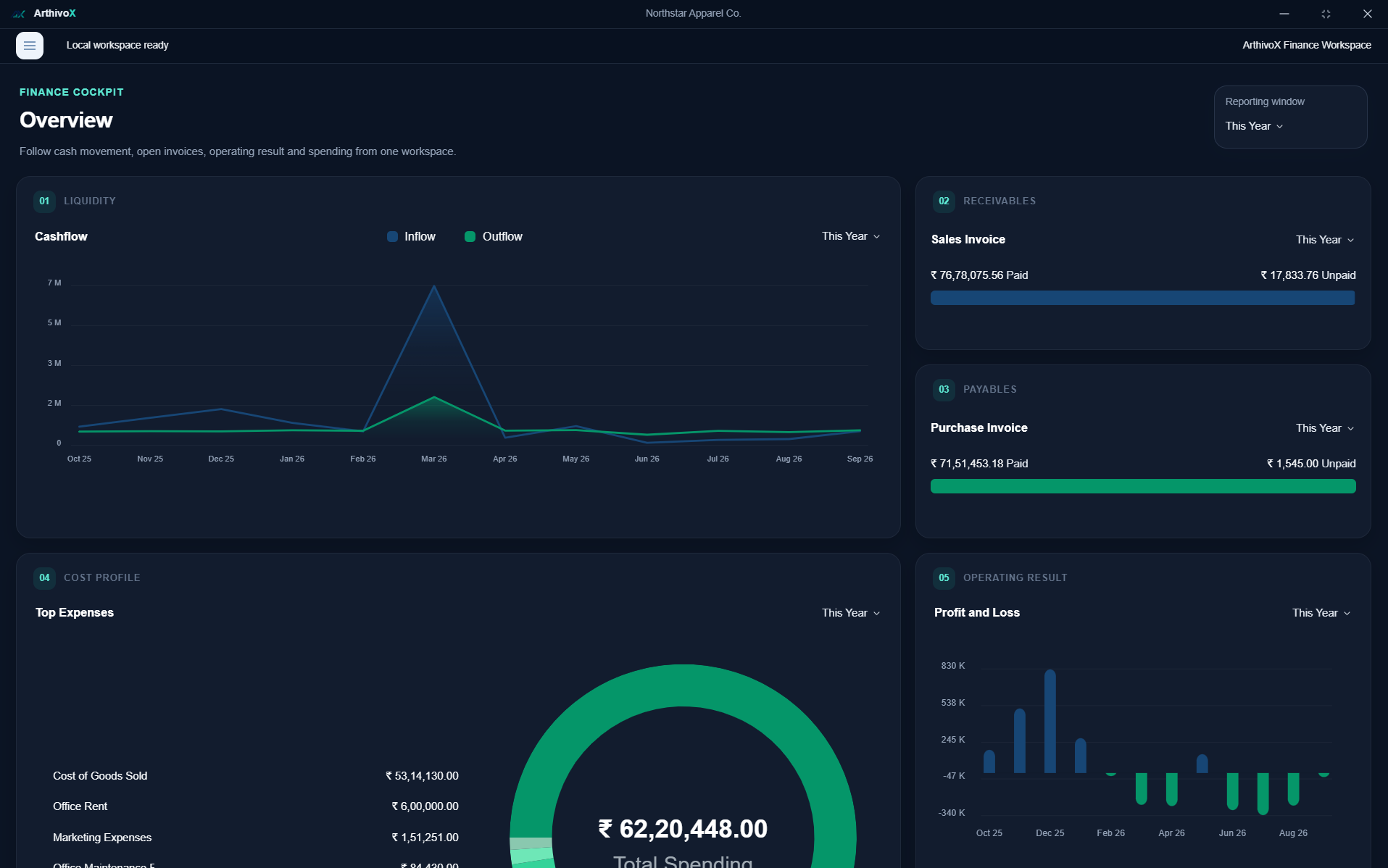Click the 01 Liquidity section badge

click(x=44, y=201)
